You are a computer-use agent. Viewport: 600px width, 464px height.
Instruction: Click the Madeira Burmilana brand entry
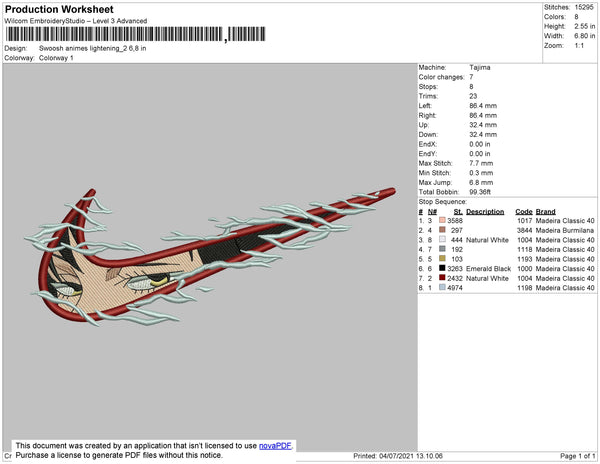[x=565, y=230]
